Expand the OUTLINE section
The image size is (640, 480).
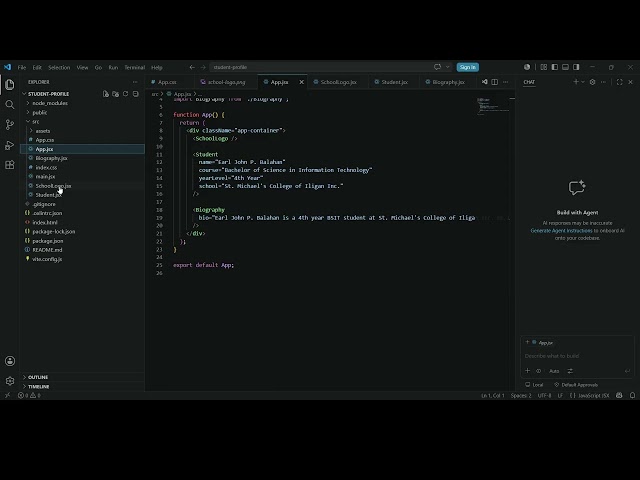[38, 377]
